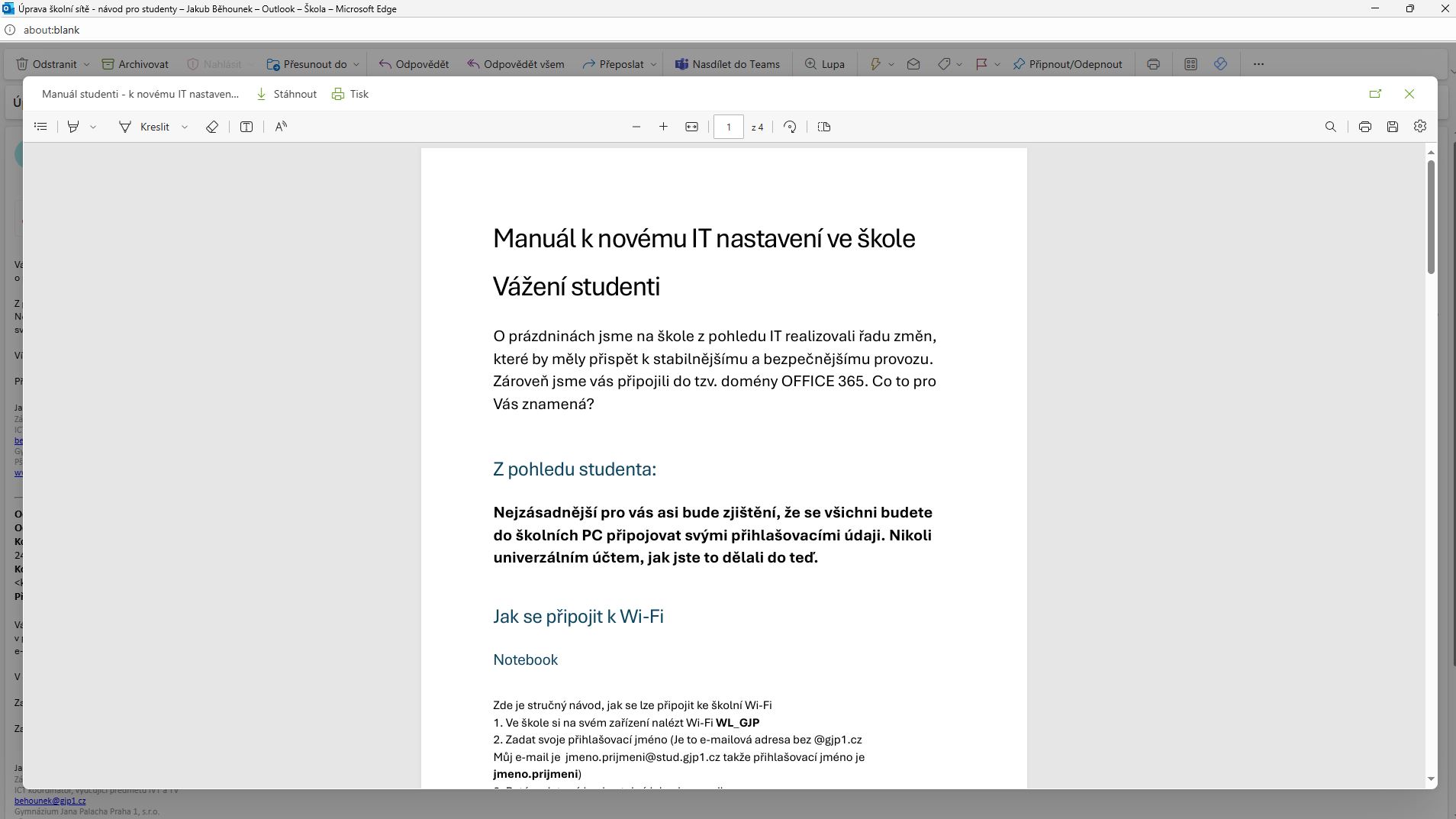
Task: Toggle the eraser tool
Action: coord(212,127)
